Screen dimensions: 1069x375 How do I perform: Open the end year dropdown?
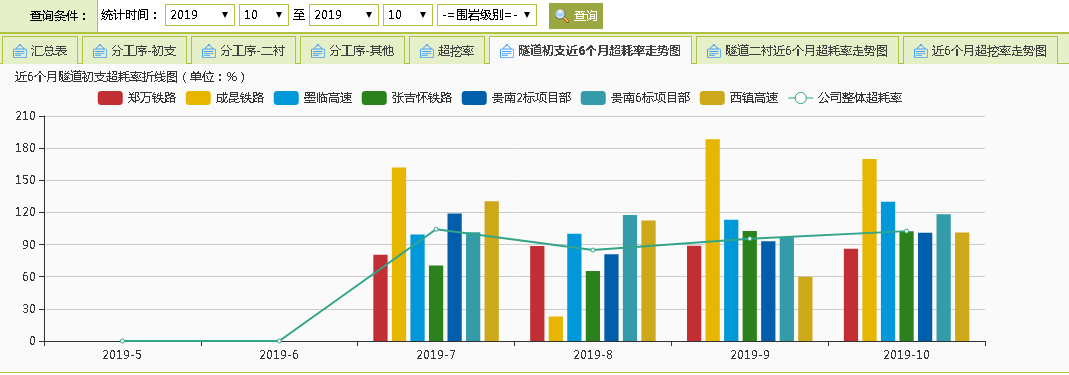coord(344,15)
